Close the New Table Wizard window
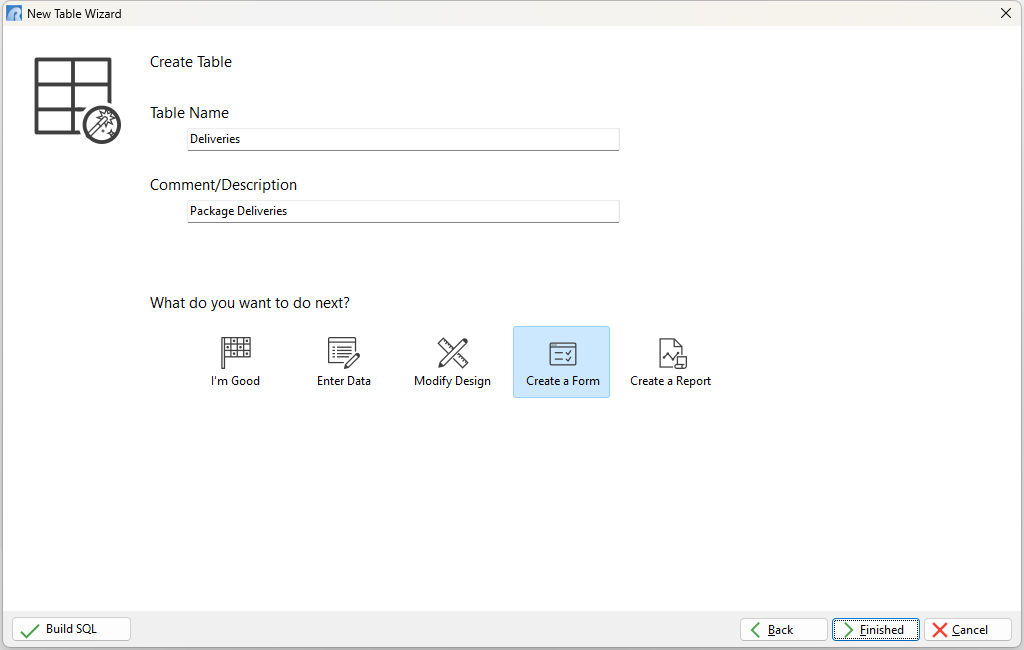Viewport: 1024px width, 650px height. [x=1006, y=13]
